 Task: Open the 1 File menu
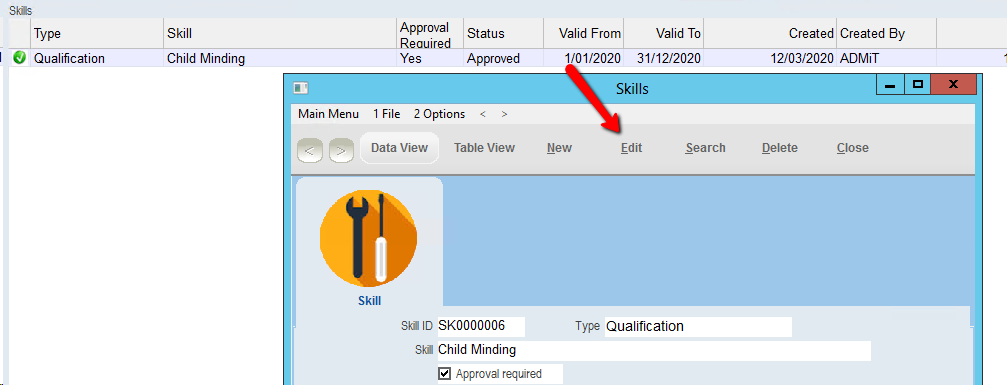click(x=387, y=114)
